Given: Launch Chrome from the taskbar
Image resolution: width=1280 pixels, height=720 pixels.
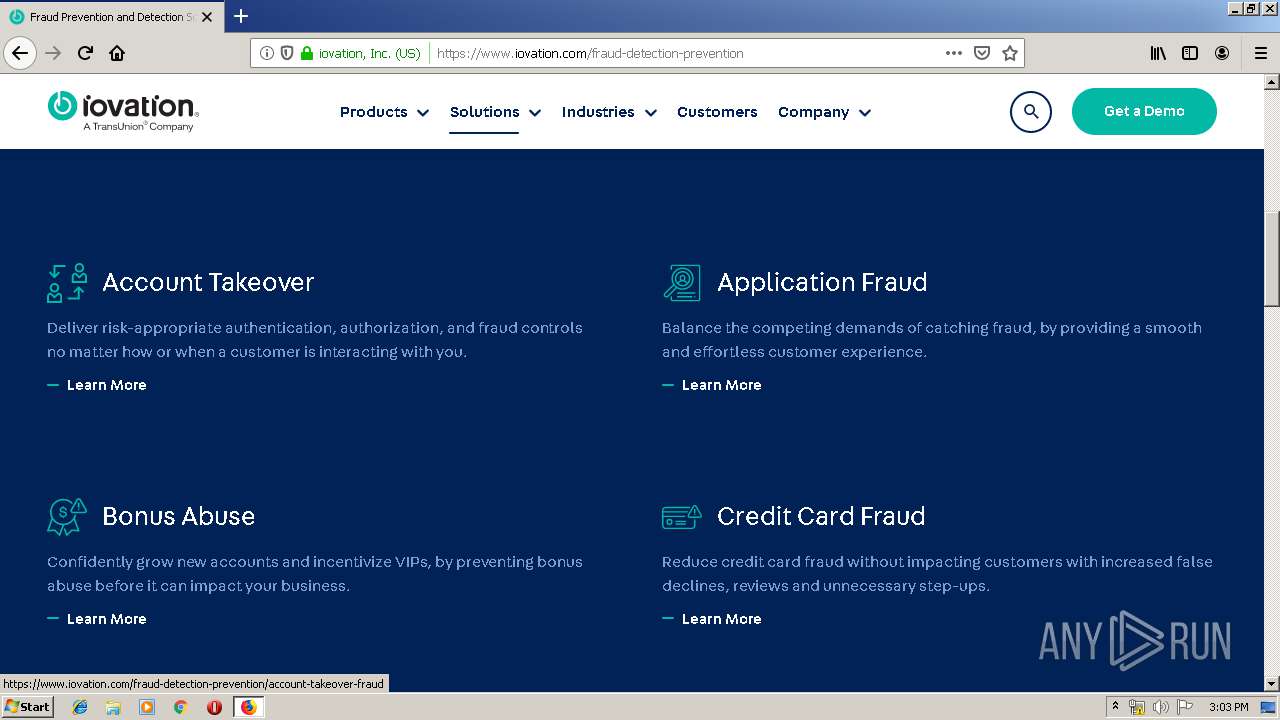Looking at the screenshot, I should click(x=180, y=707).
